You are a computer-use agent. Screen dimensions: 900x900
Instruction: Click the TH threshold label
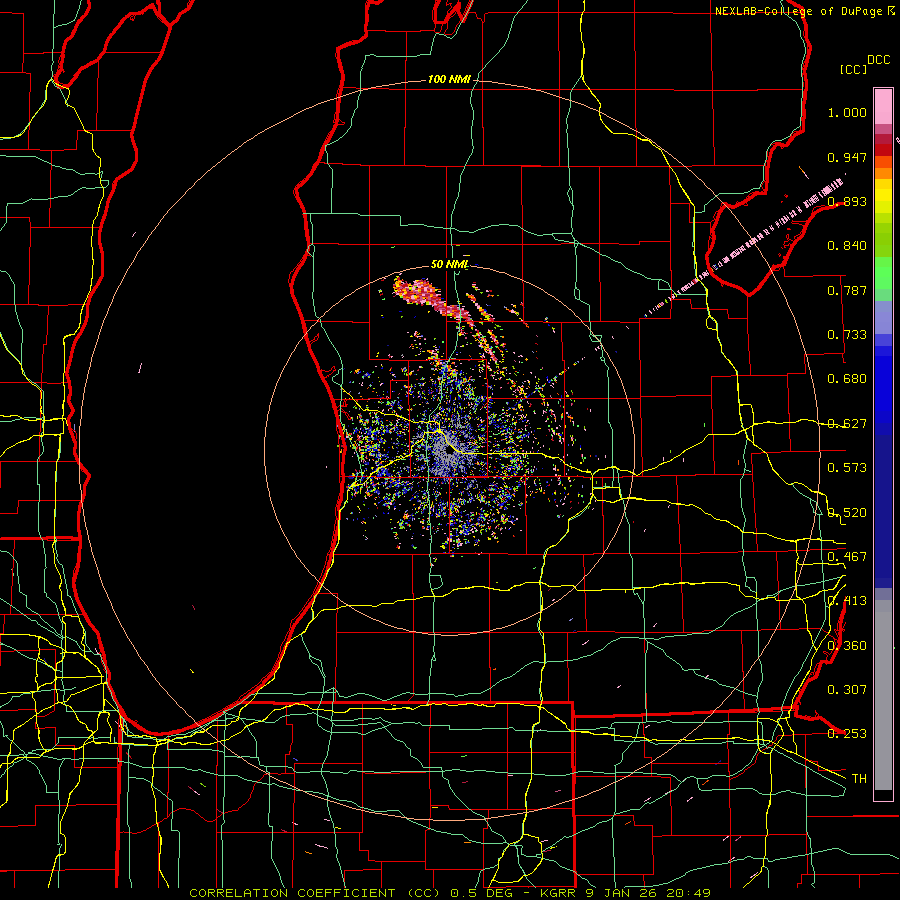tap(859, 779)
